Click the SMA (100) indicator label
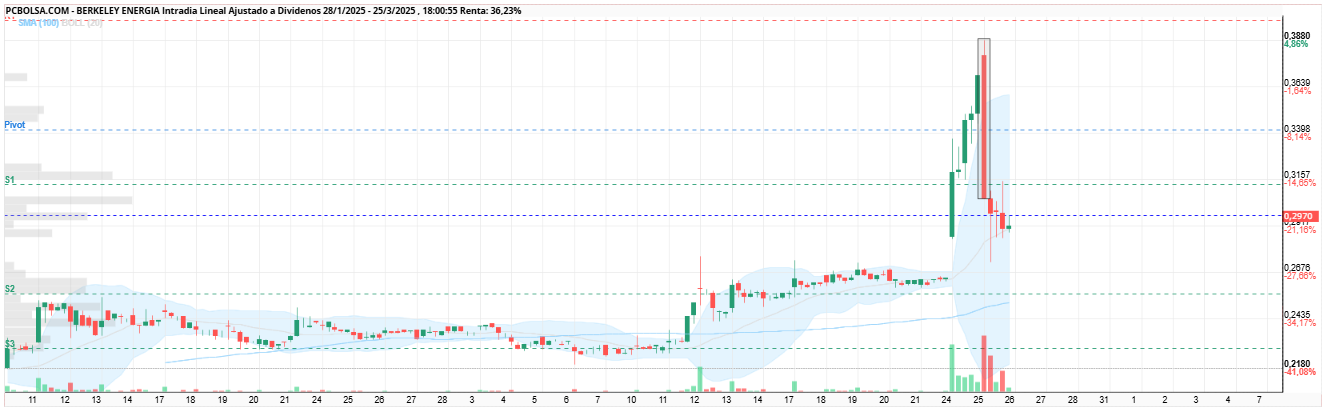 click(x=37, y=22)
